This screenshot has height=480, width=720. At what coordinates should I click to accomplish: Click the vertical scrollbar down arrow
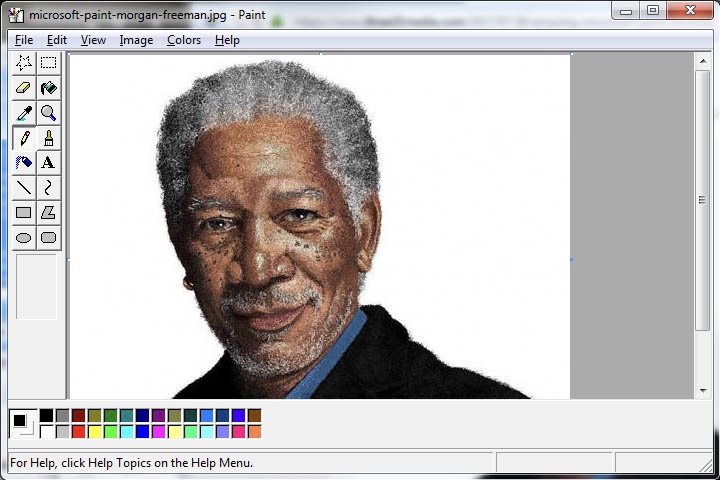[x=703, y=390]
